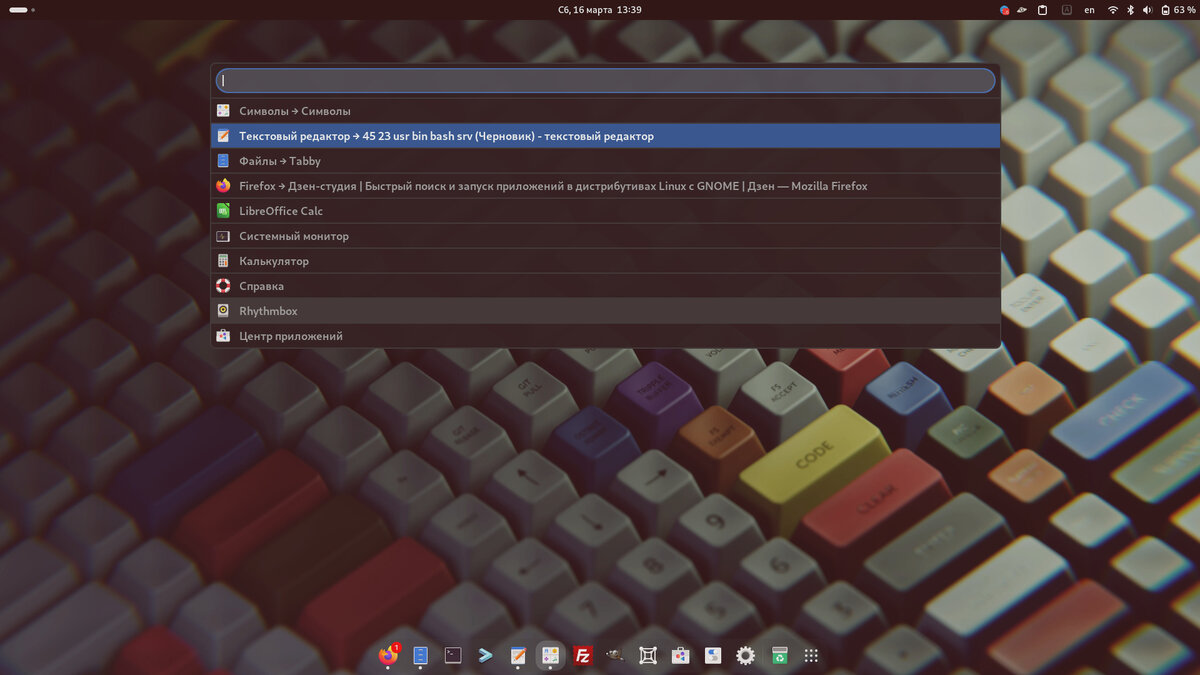Open the Files manager dock icon
The height and width of the screenshot is (675, 1200).
[420, 656]
